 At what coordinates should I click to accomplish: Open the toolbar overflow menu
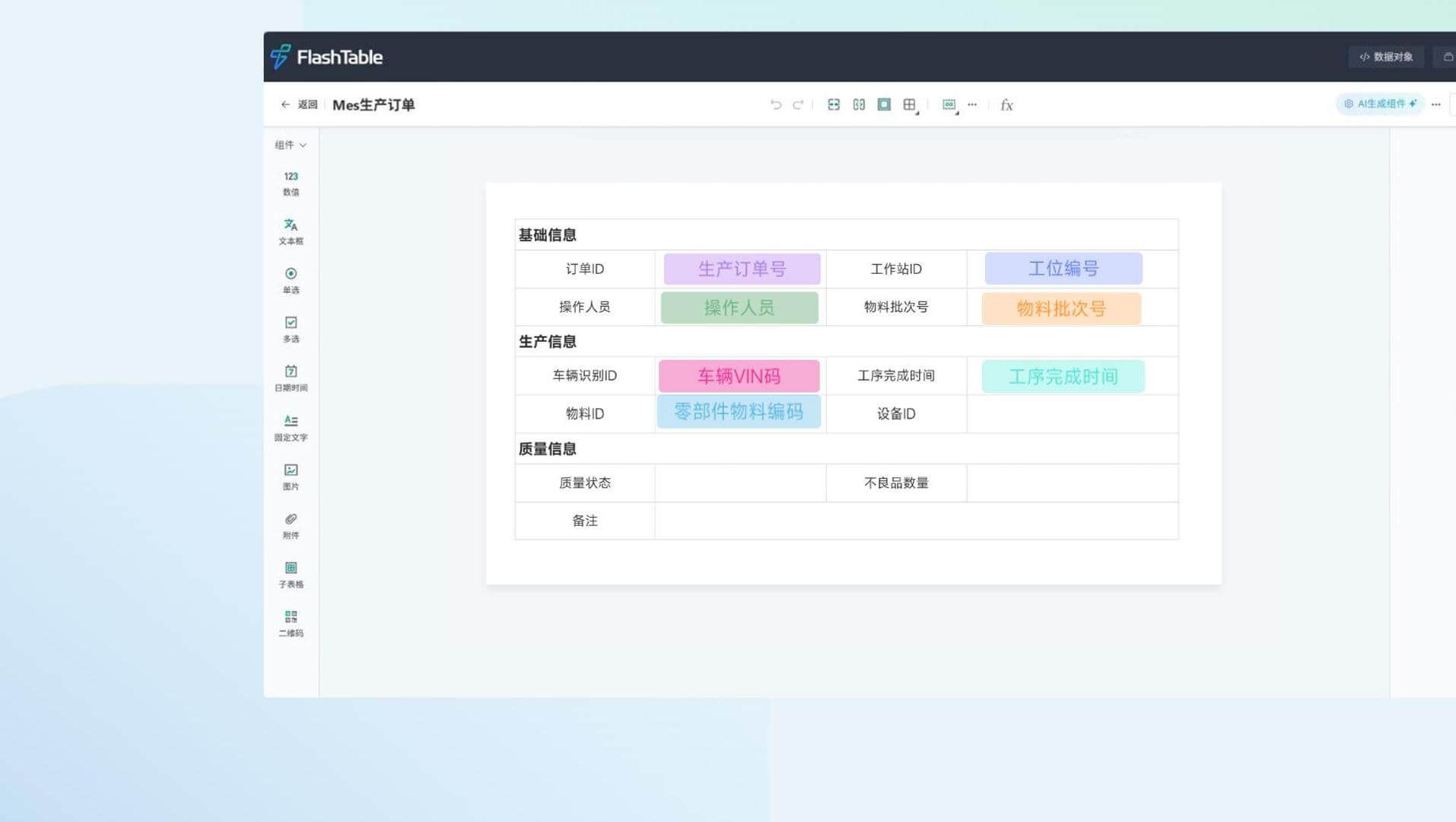click(x=972, y=104)
